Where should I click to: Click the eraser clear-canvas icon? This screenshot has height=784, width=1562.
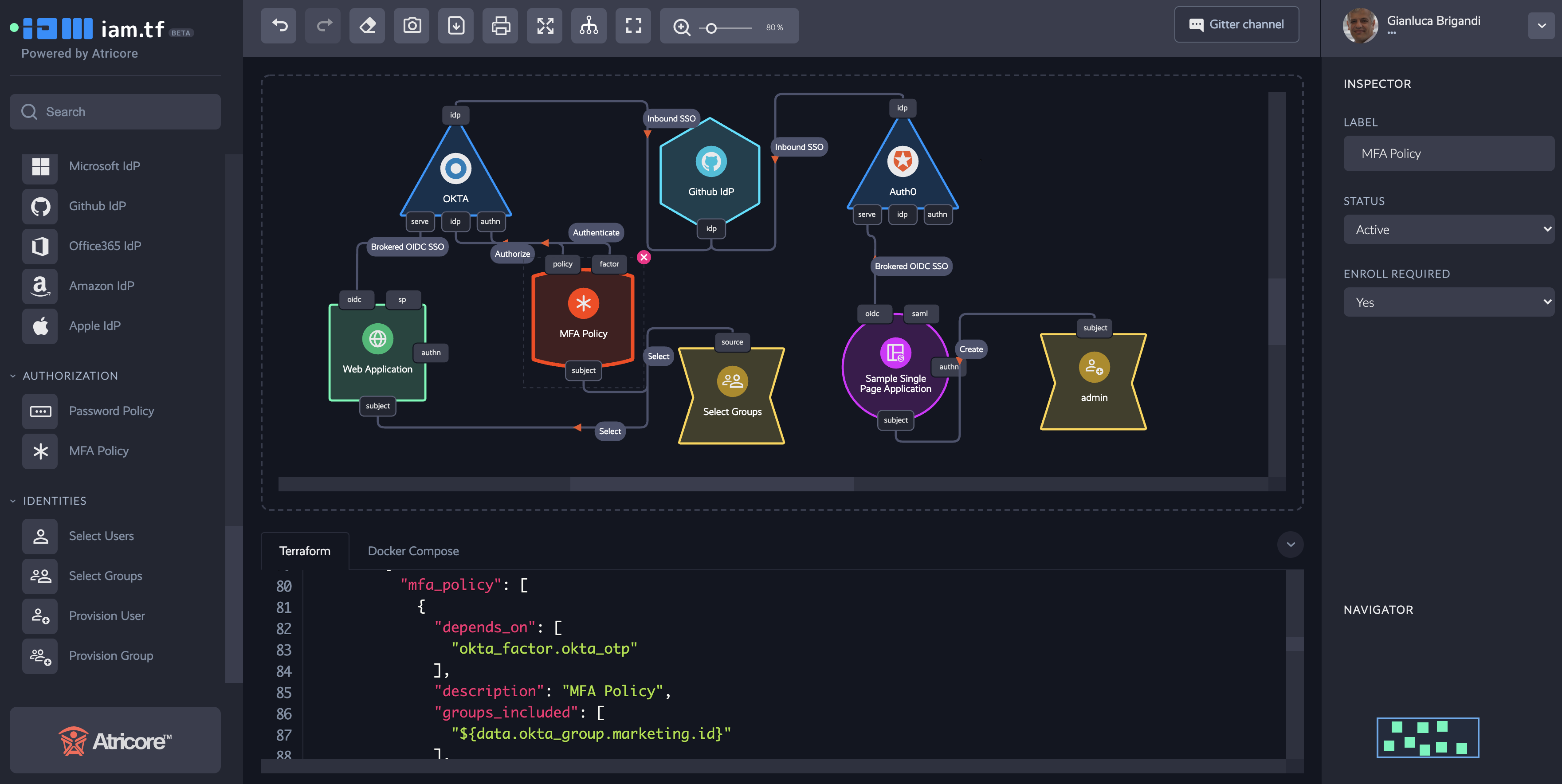(x=367, y=25)
